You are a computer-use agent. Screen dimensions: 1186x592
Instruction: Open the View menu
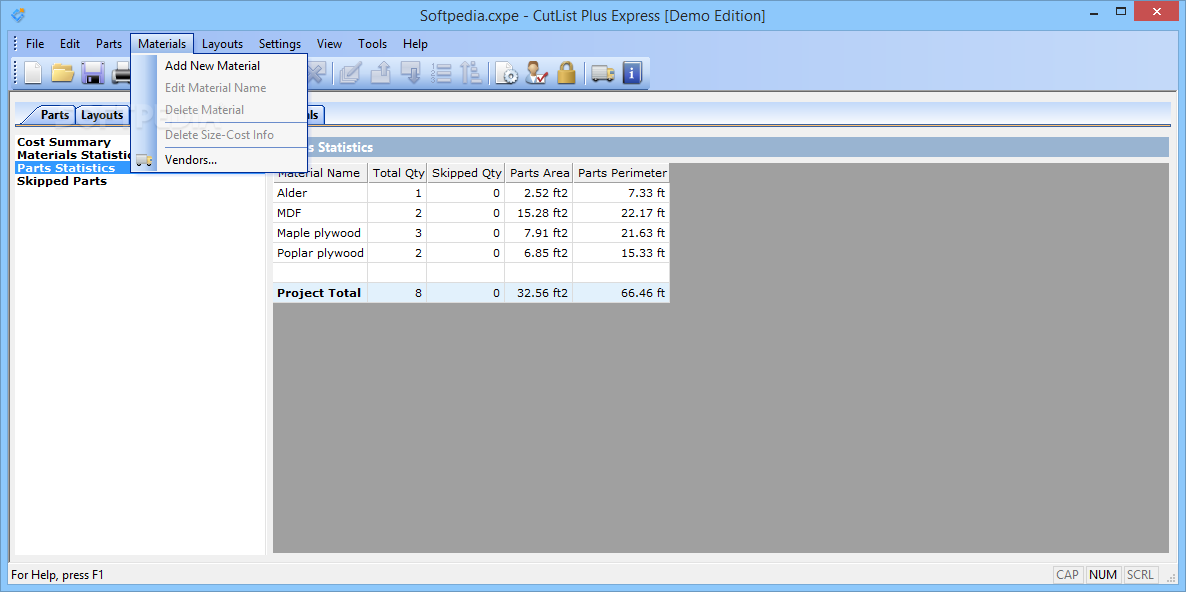tap(329, 44)
